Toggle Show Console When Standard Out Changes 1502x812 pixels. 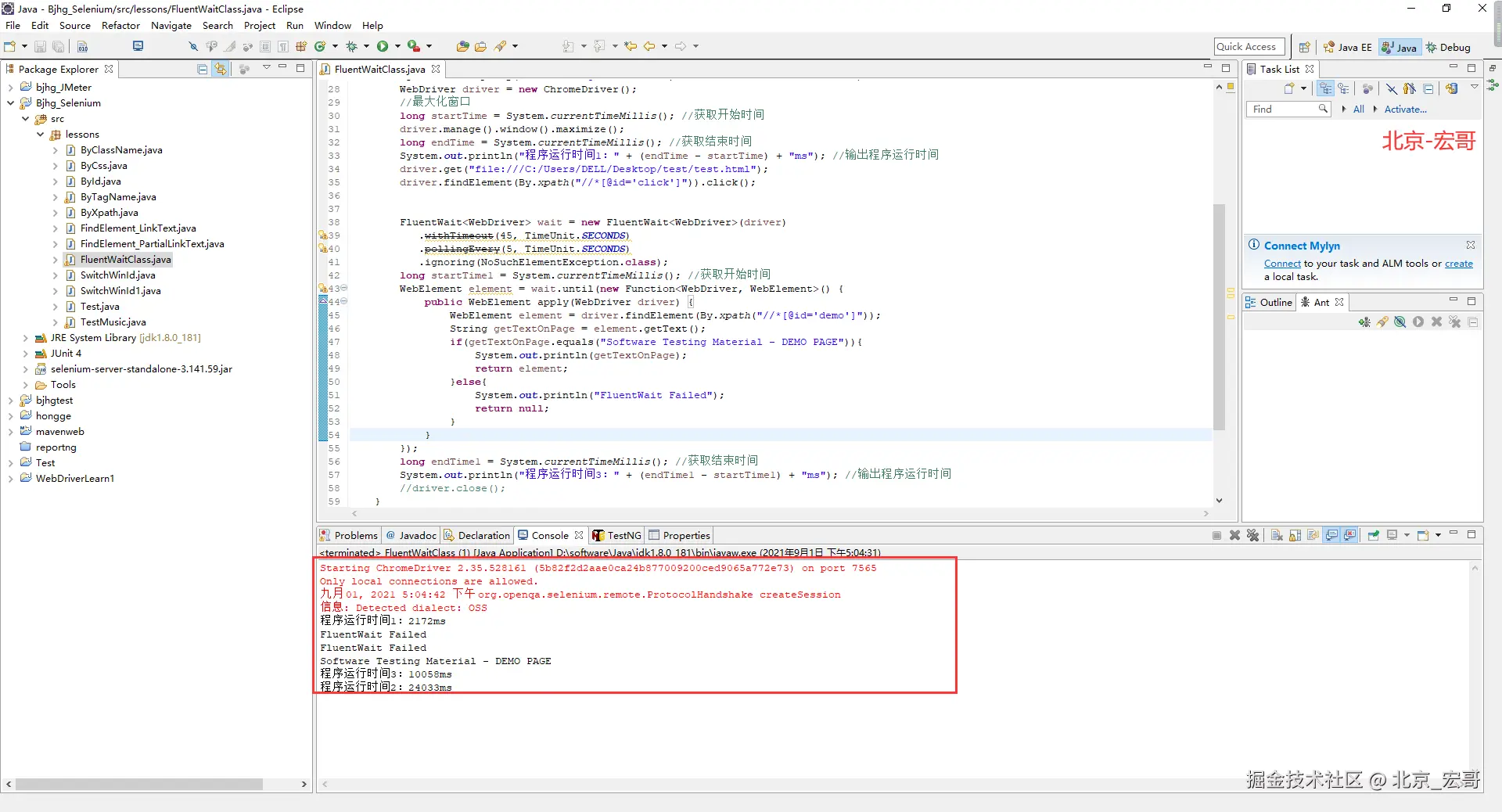1331,536
